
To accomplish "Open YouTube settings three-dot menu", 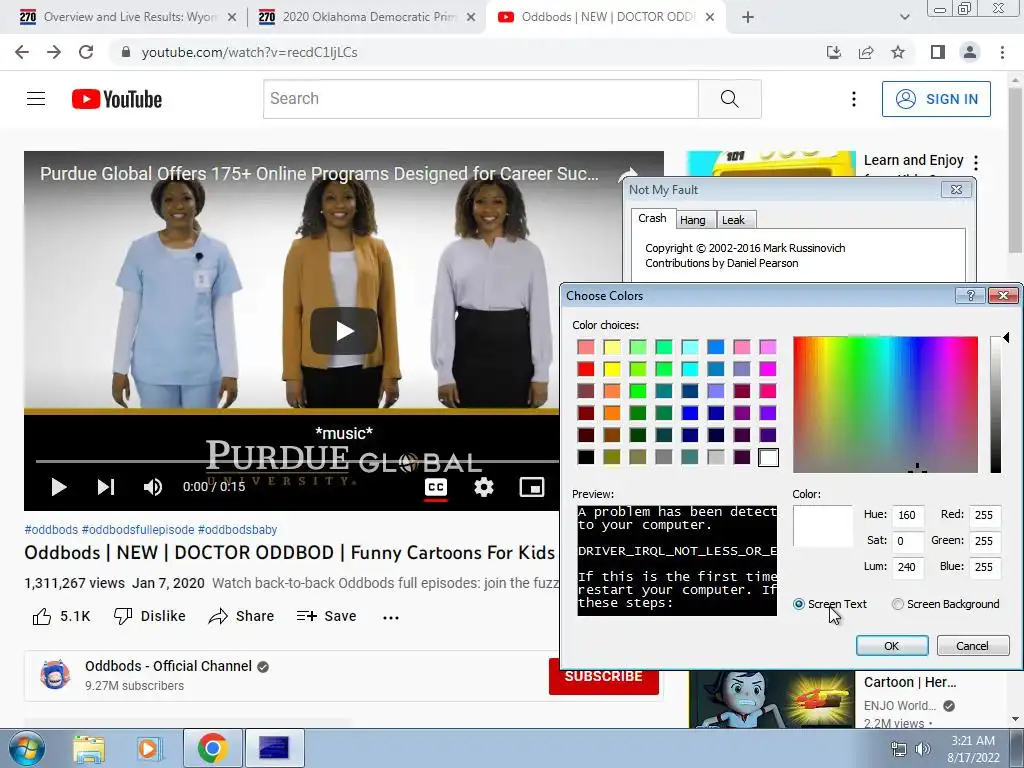I will [x=854, y=99].
